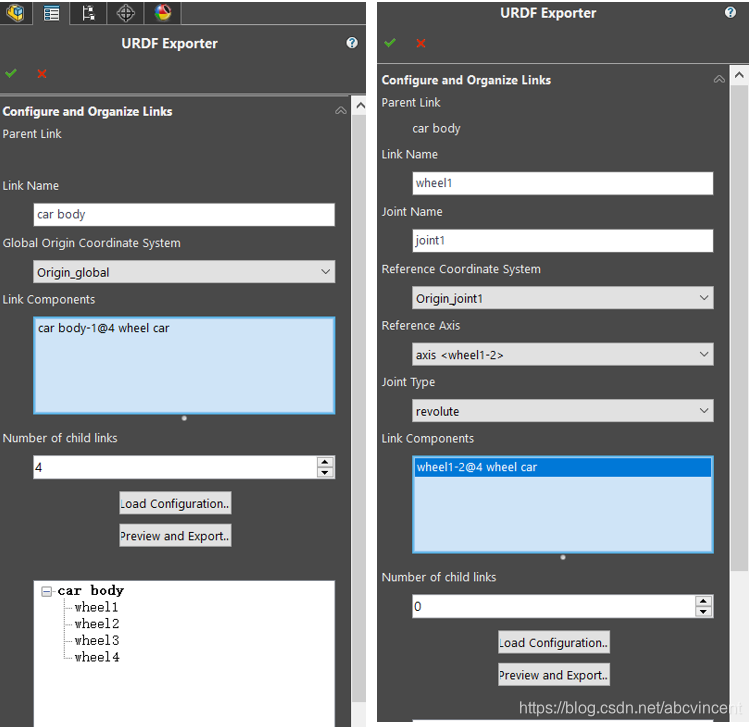This screenshot has height=727, width=752.
Task: Decrease child links count in right panel
Action: pos(704,612)
